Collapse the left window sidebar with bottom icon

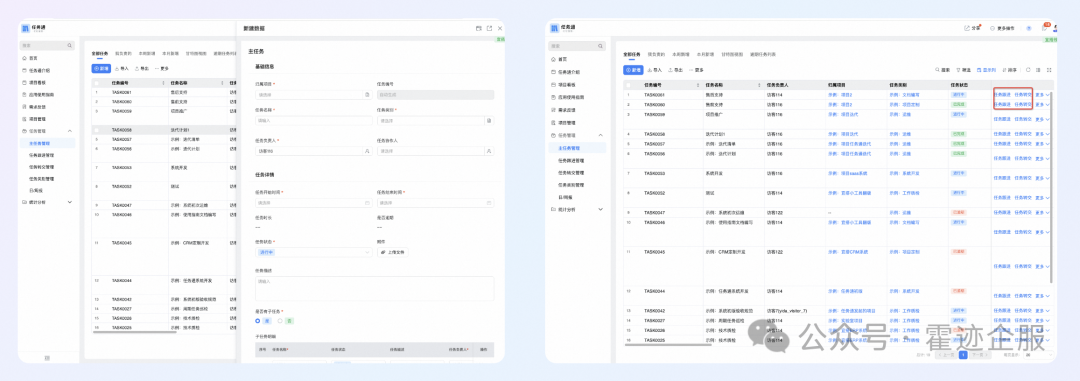click(x=47, y=358)
